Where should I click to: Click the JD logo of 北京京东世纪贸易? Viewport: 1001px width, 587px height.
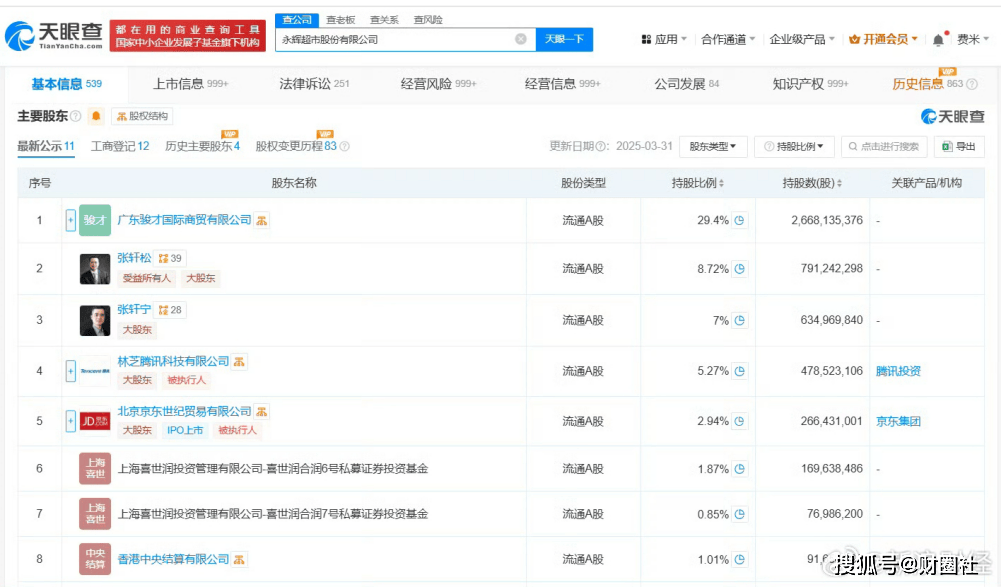[x=95, y=421]
